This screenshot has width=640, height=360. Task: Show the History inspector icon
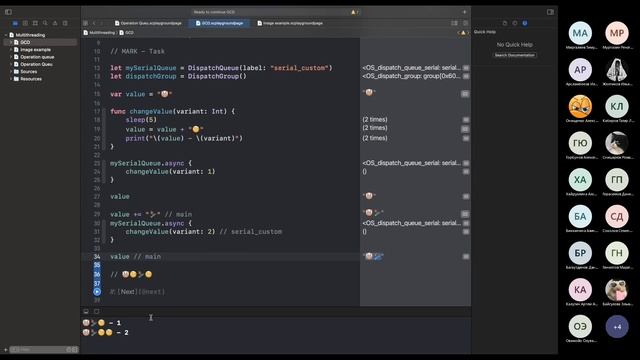515,23
